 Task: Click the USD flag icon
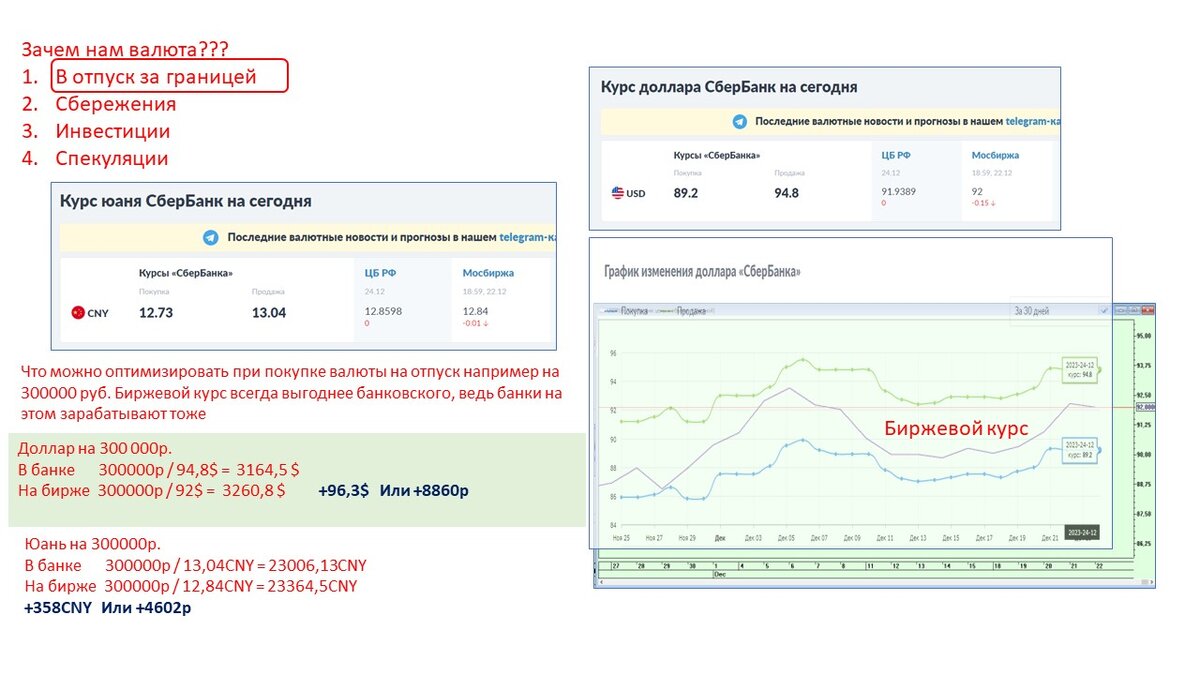[x=618, y=193]
